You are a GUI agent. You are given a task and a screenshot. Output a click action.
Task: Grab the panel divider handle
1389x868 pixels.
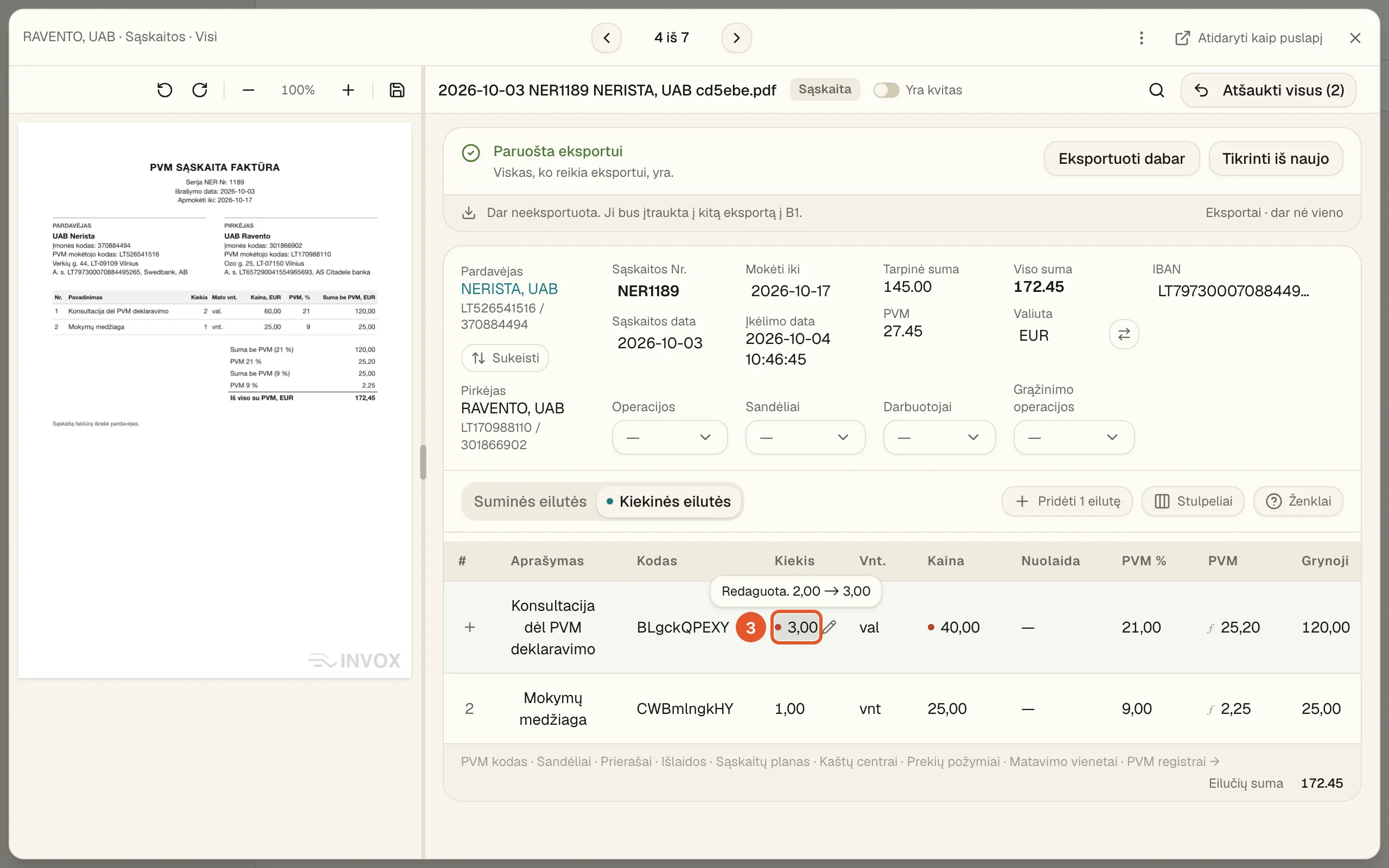[x=423, y=462]
